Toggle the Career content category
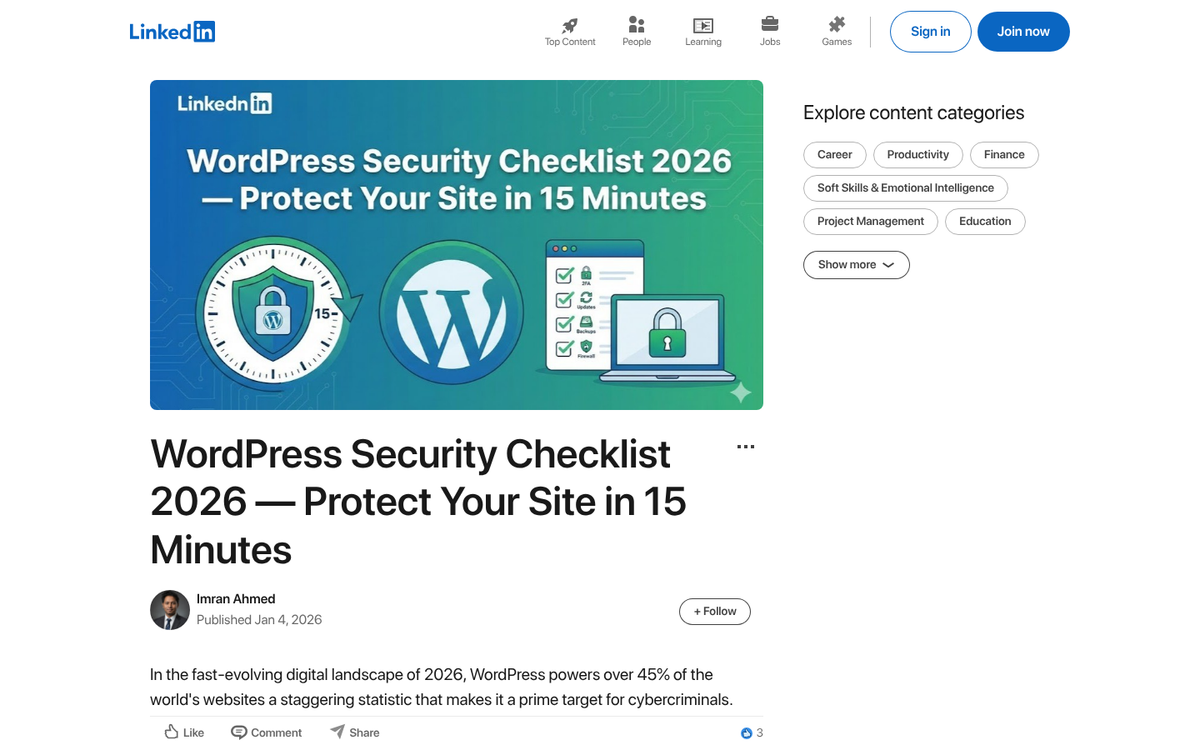Viewport: 1200px width, 750px height. point(834,154)
